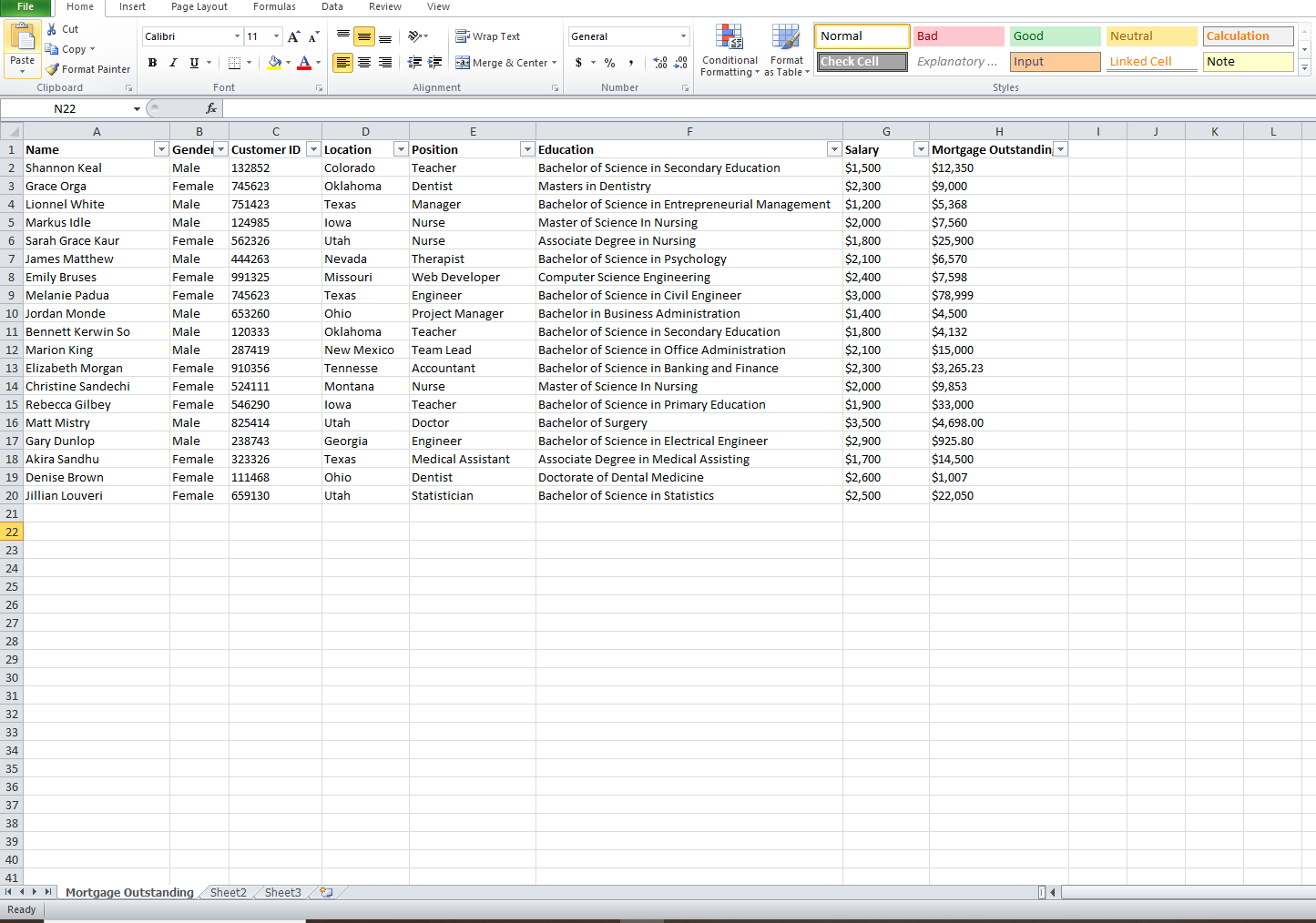Apply the Check Cell style
The image size is (1316, 923).
point(862,62)
